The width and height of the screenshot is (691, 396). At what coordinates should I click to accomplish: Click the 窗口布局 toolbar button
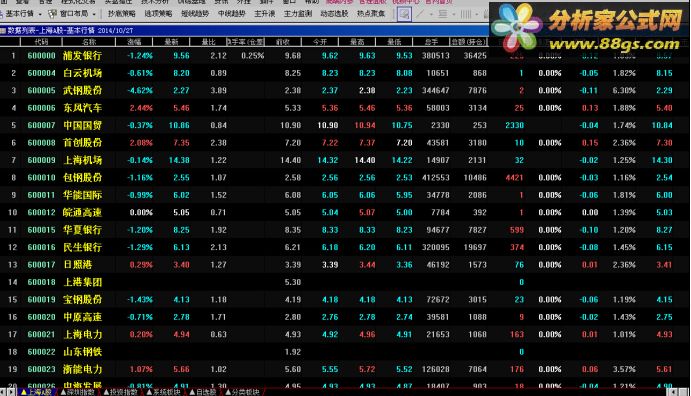pyautogui.click(x=73, y=14)
